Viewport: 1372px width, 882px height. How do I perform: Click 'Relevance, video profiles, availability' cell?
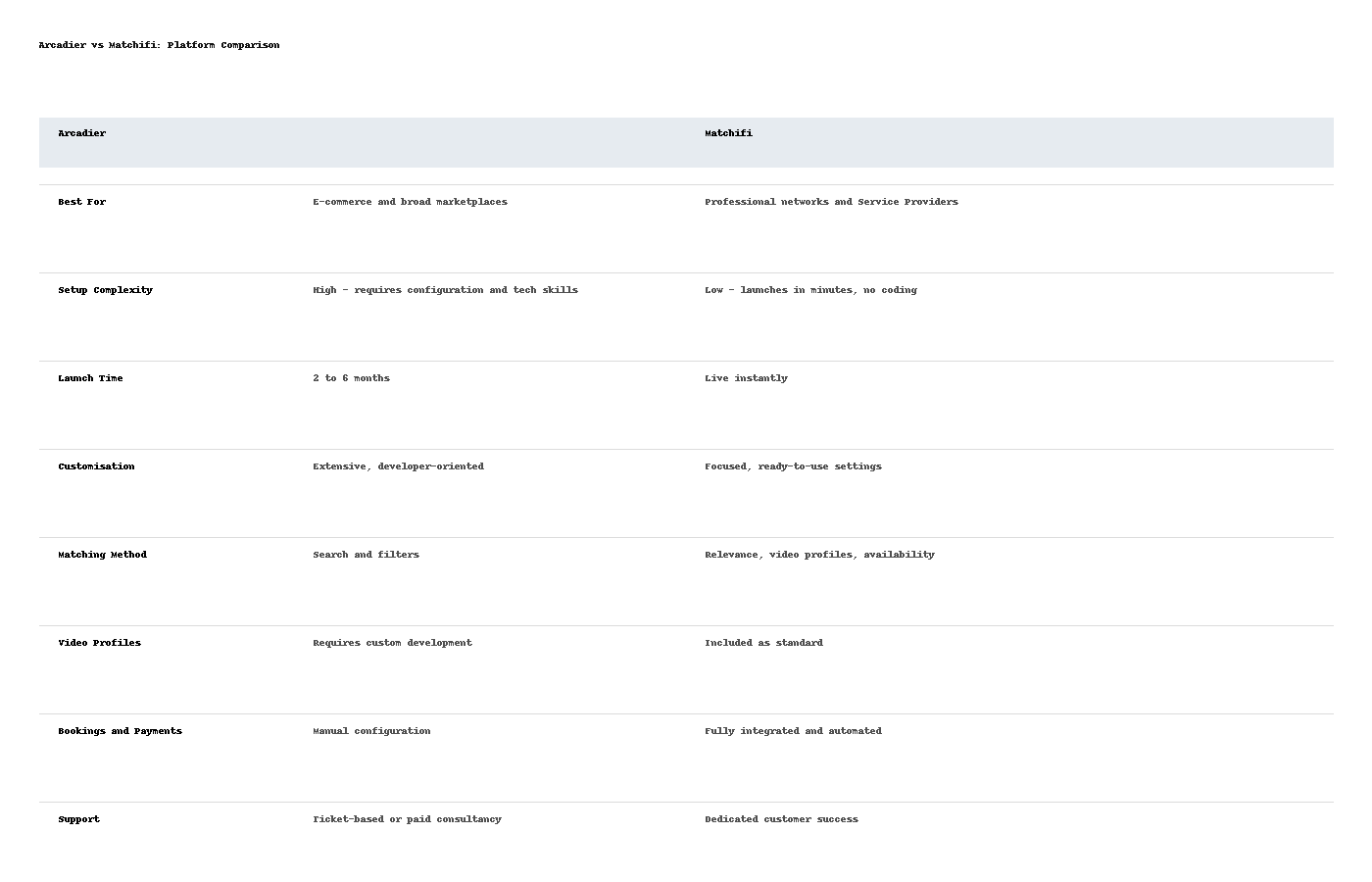pos(819,555)
